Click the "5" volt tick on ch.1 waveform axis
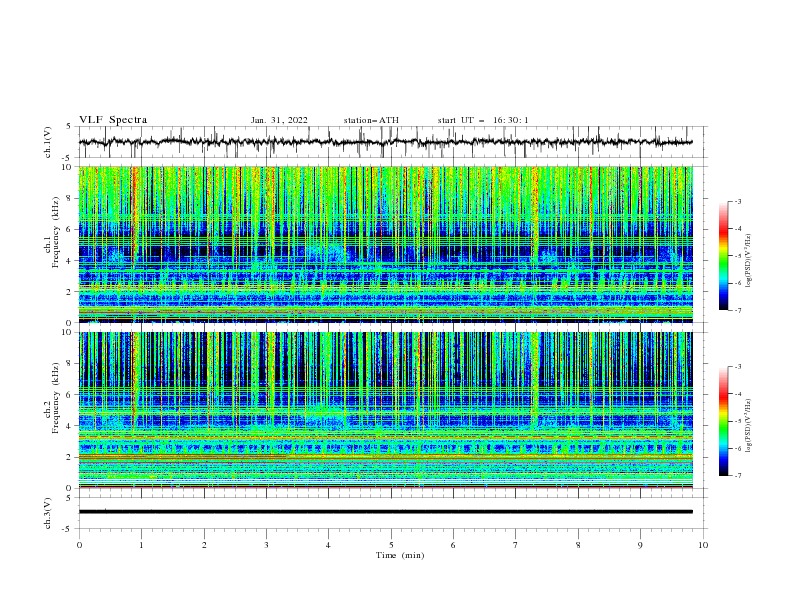This screenshot has width=792, height=612. (x=69, y=127)
